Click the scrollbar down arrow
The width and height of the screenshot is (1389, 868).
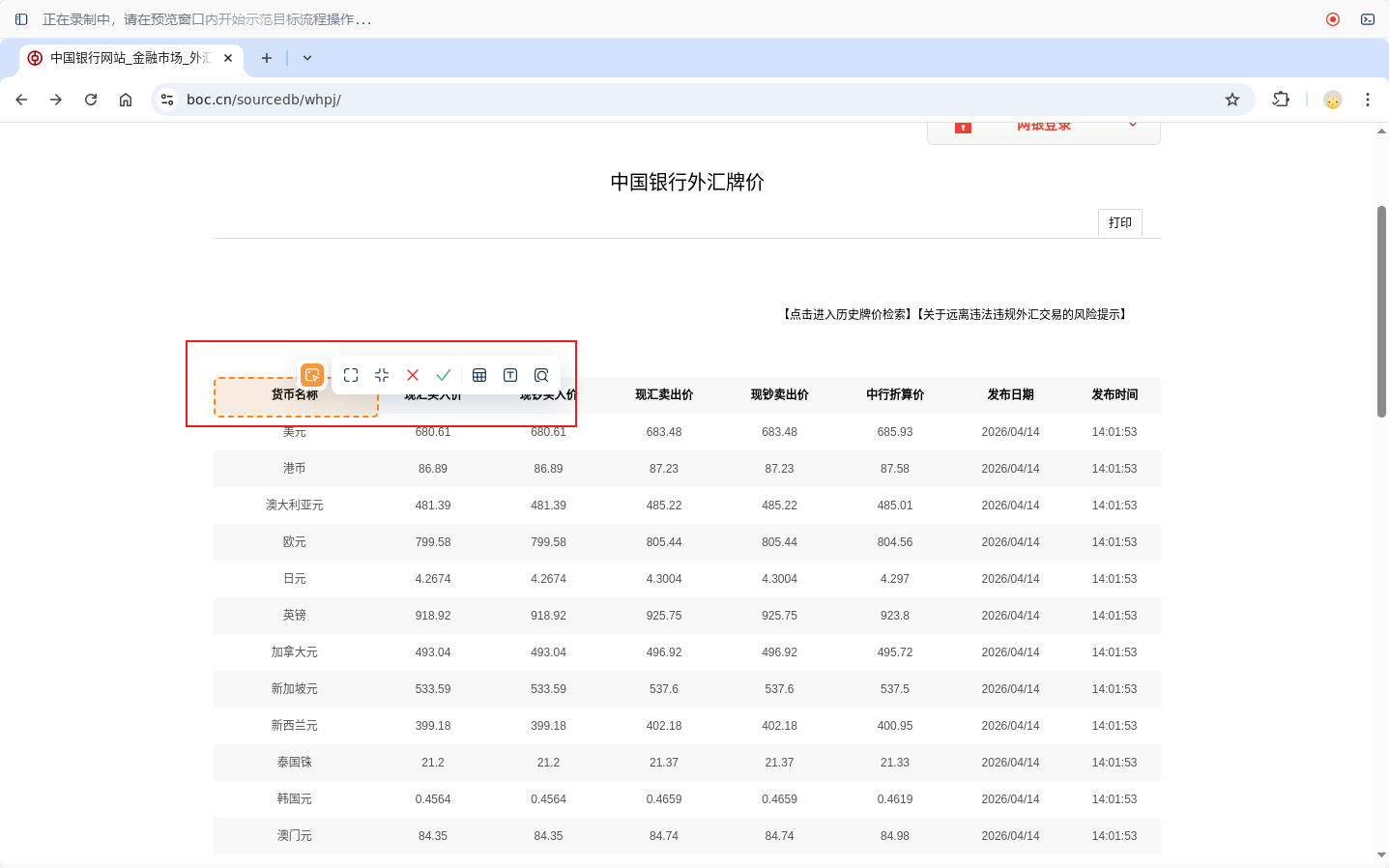(x=1381, y=855)
